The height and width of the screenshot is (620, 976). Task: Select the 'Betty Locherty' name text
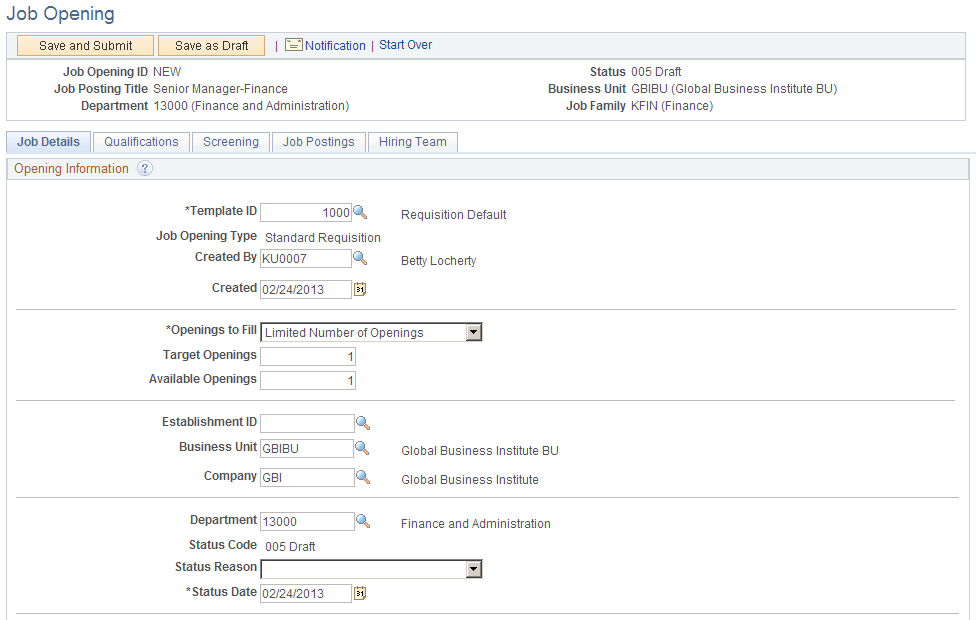point(438,261)
